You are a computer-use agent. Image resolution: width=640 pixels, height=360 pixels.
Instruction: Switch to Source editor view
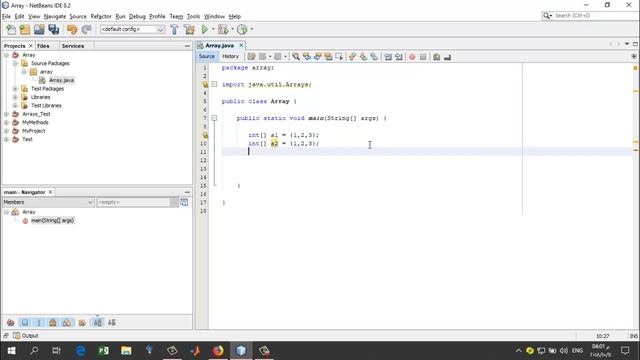pyautogui.click(x=207, y=57)
